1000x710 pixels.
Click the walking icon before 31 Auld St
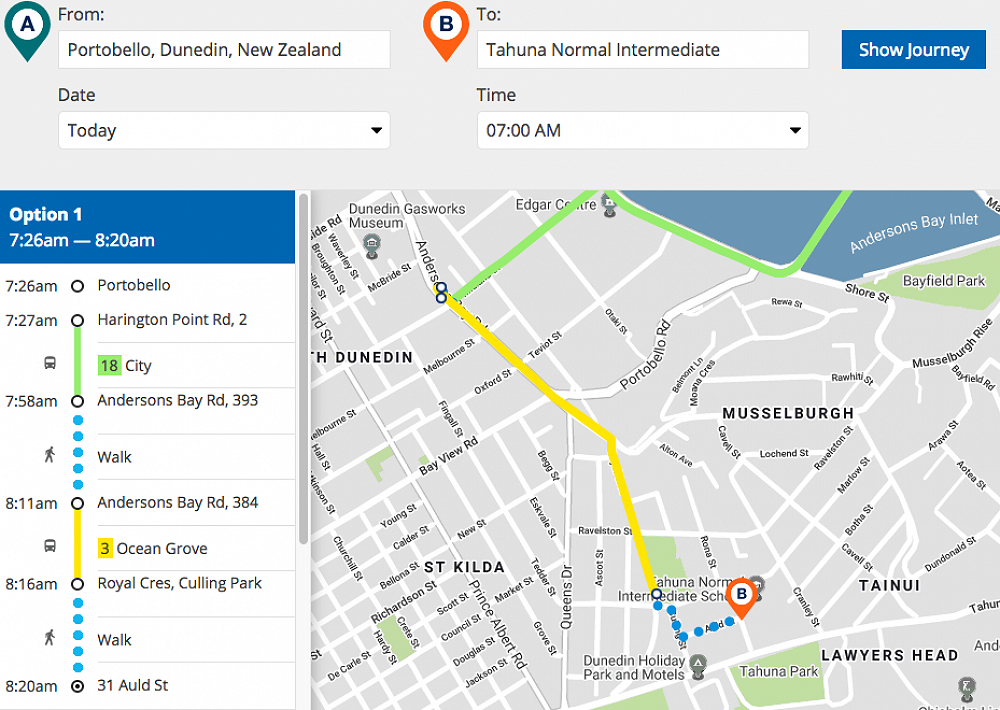tap(50, 638)
